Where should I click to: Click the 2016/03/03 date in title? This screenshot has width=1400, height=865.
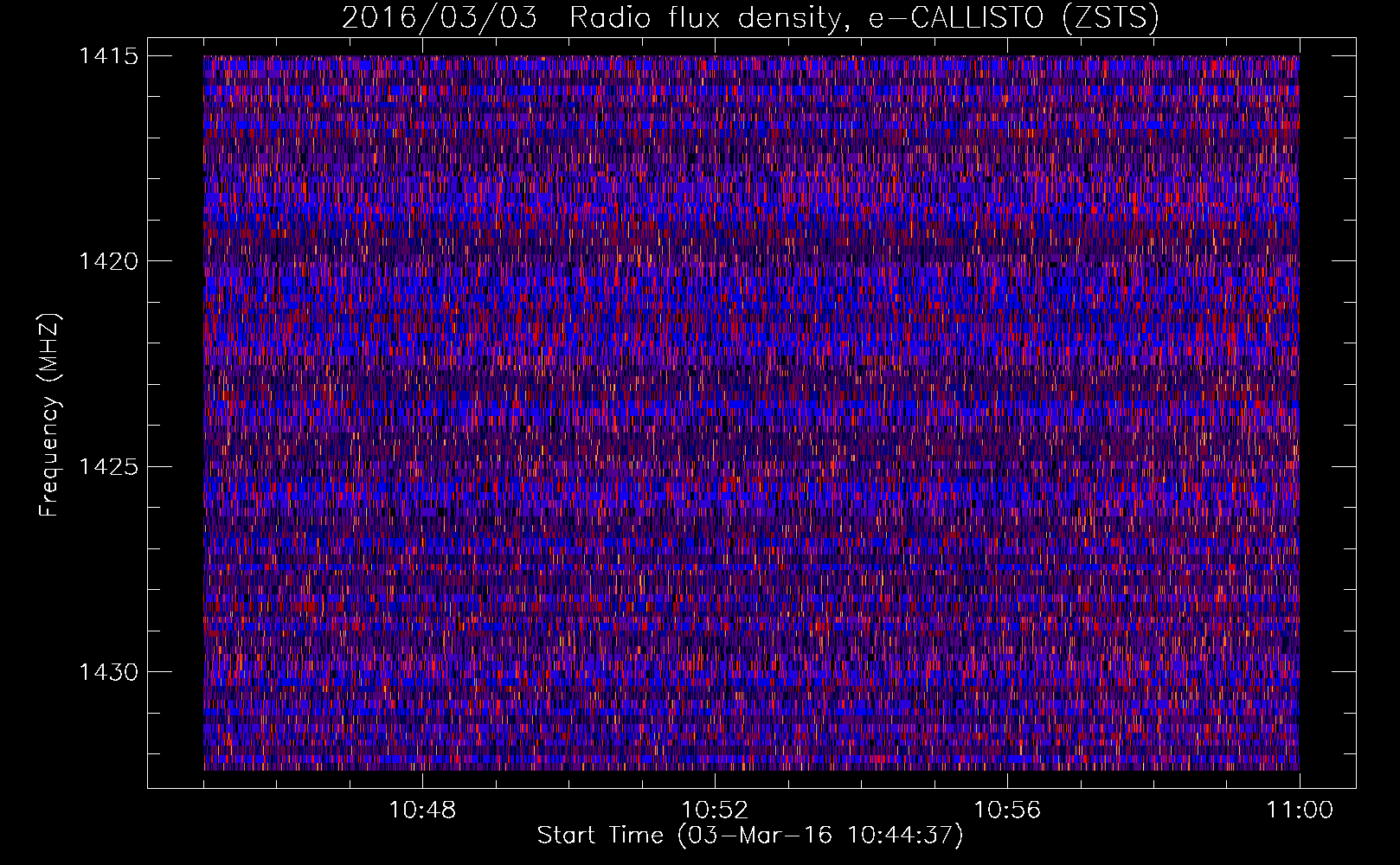(438, 17)
